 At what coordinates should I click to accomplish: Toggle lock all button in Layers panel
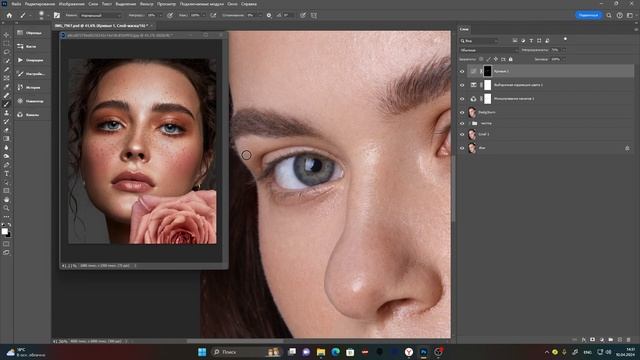click(x=511, y=59)
